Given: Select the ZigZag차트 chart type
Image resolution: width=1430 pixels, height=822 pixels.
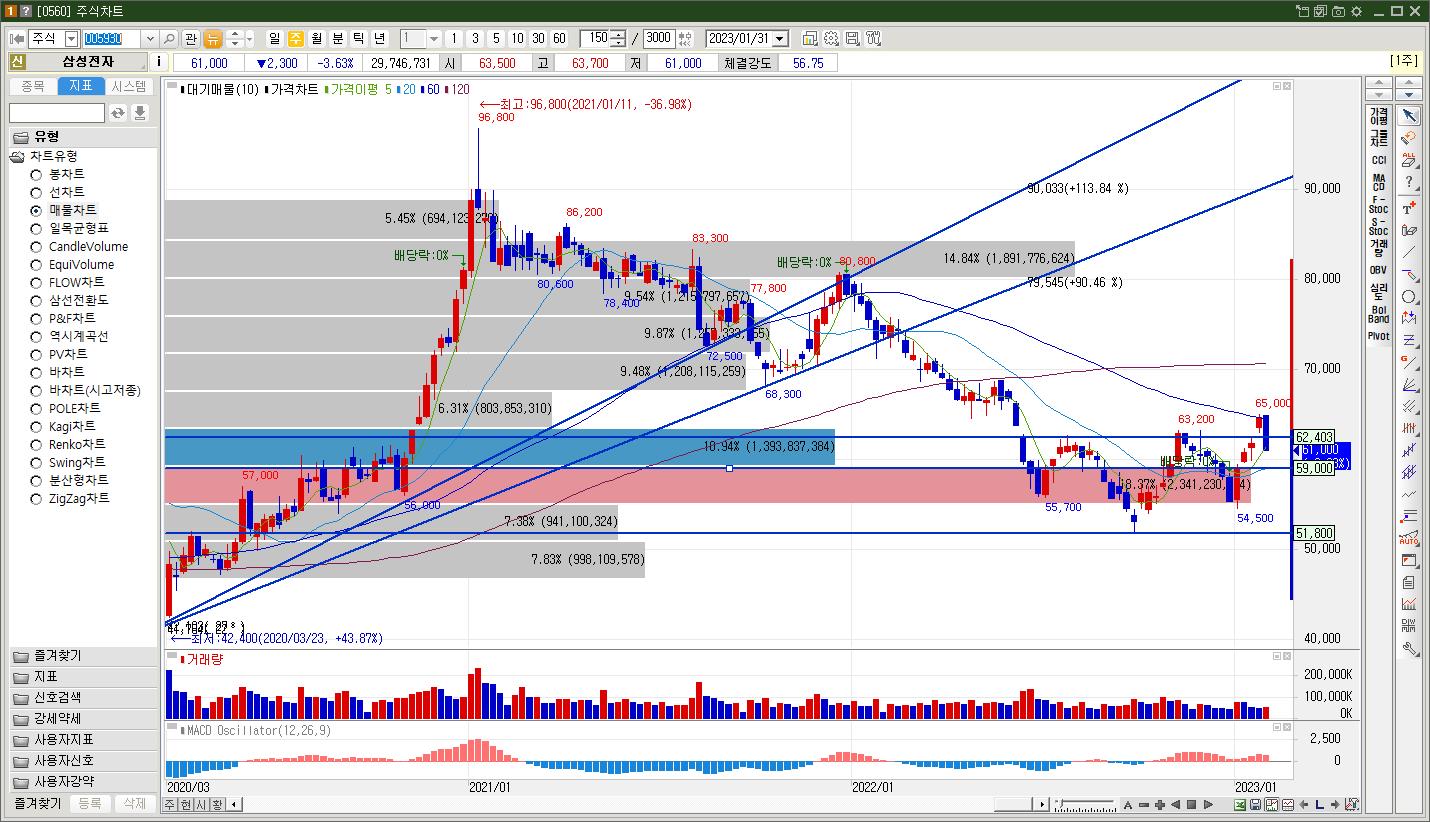Looking at the screenshot, I should click(70, 498).
